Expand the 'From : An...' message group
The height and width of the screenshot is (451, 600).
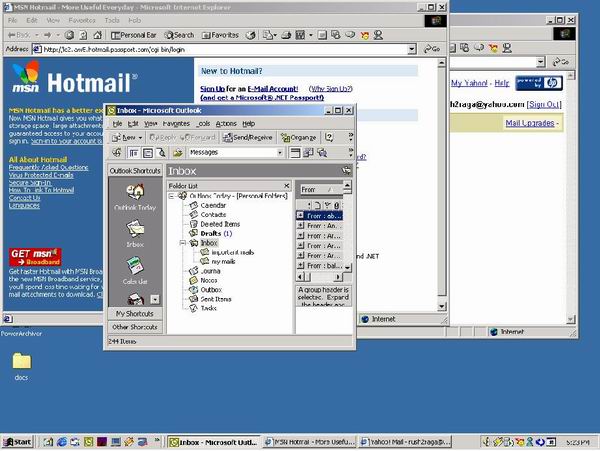coord(300,225)
